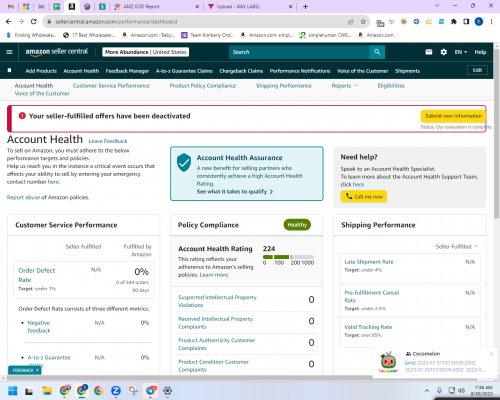Expand the Reports dropdown menu
The height and width of the screenshot is (400, 500).
click(344, 86)
